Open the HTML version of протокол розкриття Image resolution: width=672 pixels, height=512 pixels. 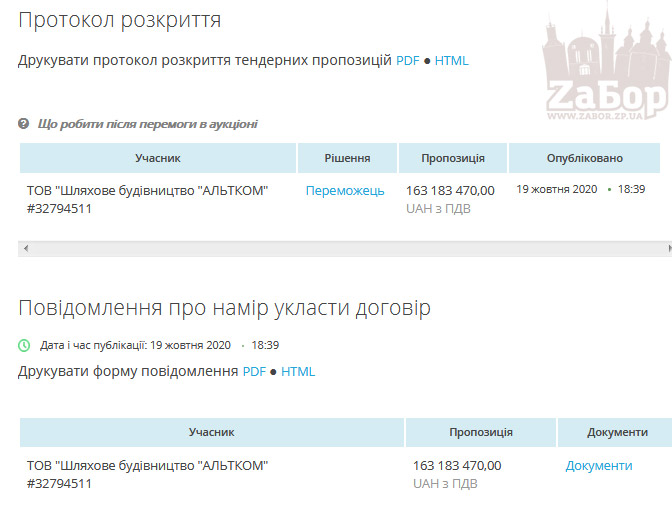pos(451,60)
